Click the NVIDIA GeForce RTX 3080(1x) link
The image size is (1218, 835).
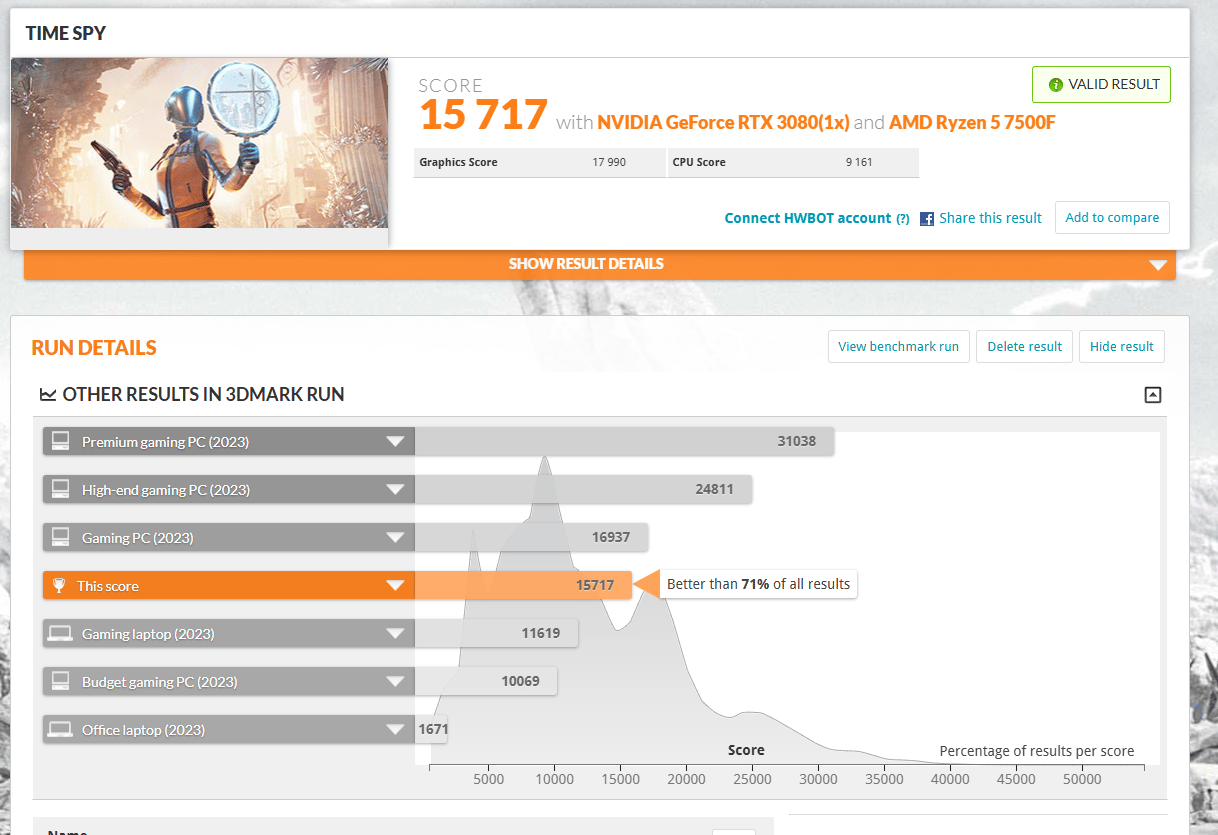pos(723,123)
